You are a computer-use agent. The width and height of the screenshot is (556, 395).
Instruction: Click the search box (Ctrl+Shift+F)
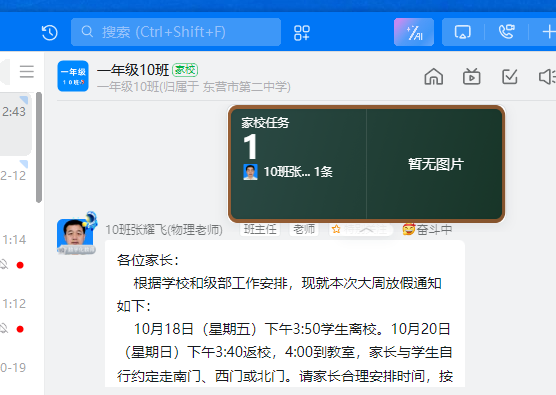click(x=176, y=32)
